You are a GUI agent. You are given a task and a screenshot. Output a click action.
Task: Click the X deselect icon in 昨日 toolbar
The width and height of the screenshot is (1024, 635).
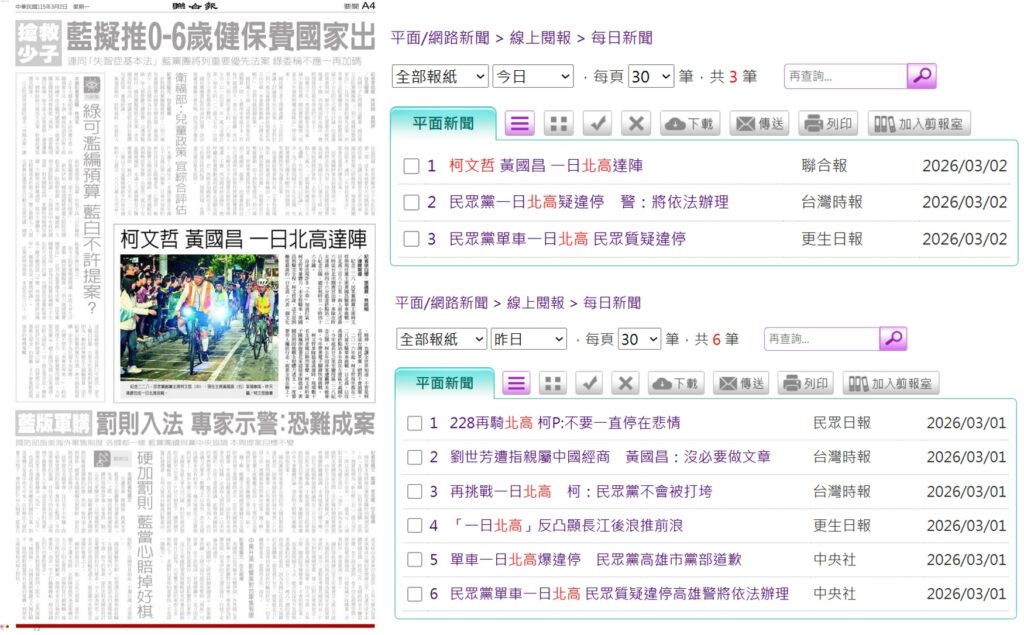click(x=625, y=384)
